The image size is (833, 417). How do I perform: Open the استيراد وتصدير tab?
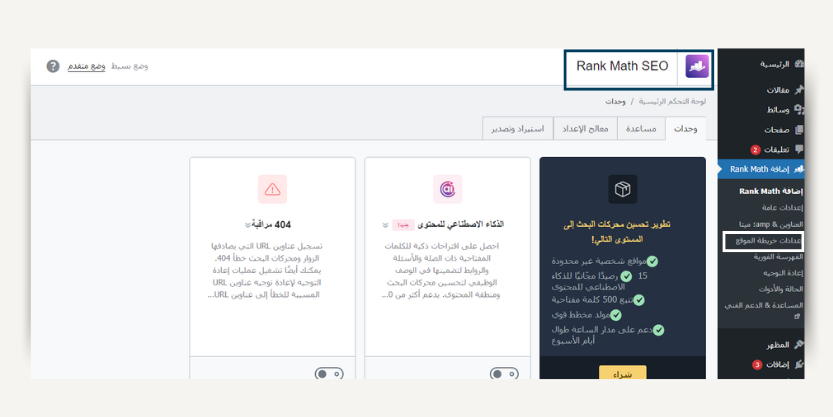coord(518,129)
